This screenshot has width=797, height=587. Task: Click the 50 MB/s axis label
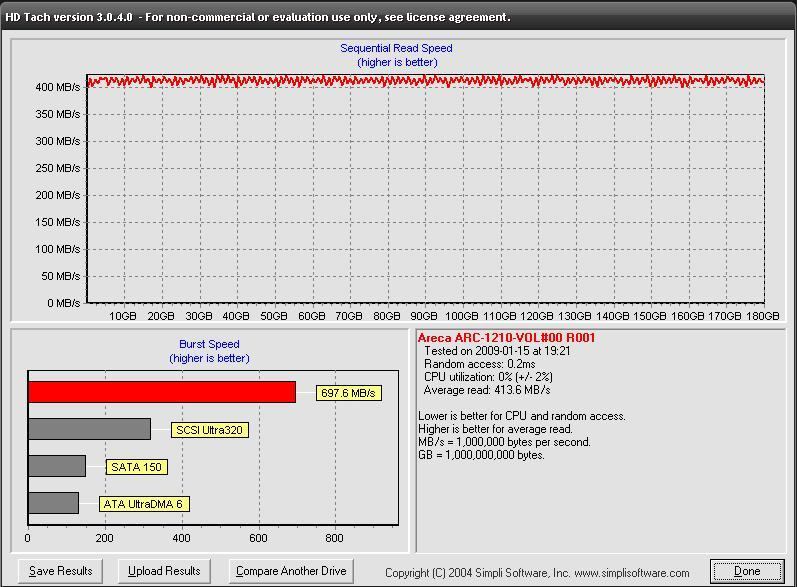(60, 276)
